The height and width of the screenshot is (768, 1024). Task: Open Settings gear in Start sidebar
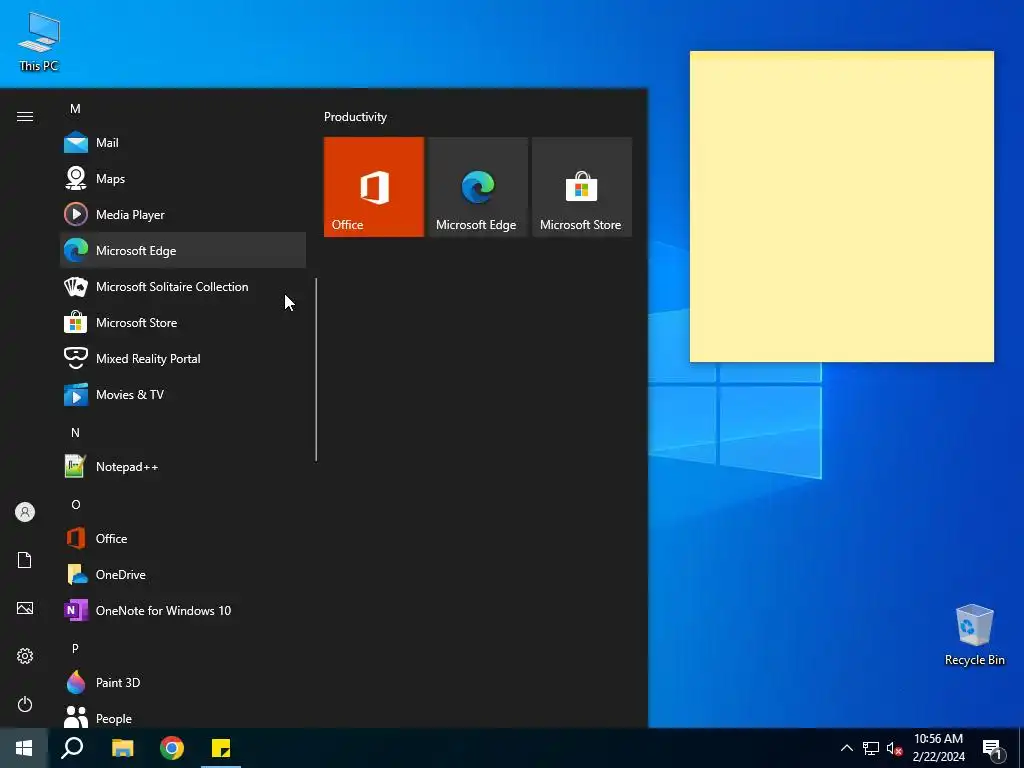[25, 656]
